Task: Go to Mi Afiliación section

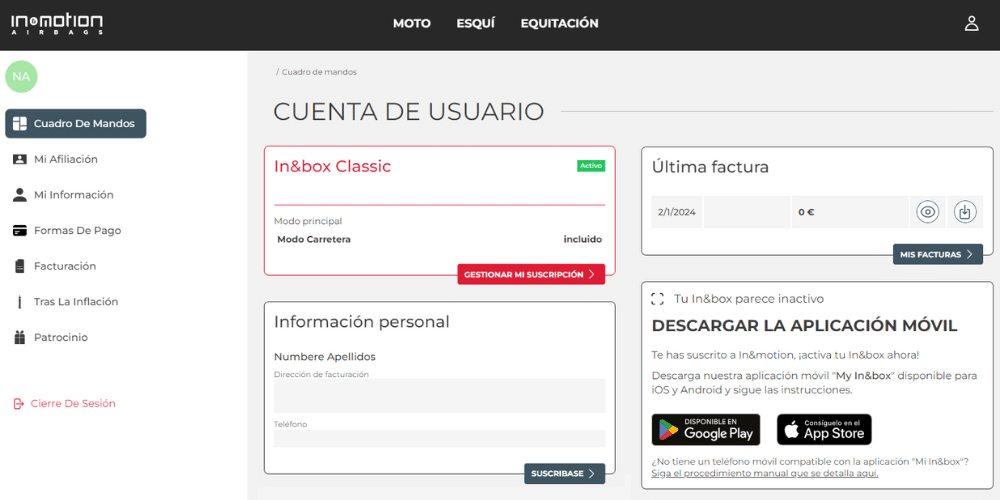Action: click(65, 159)
